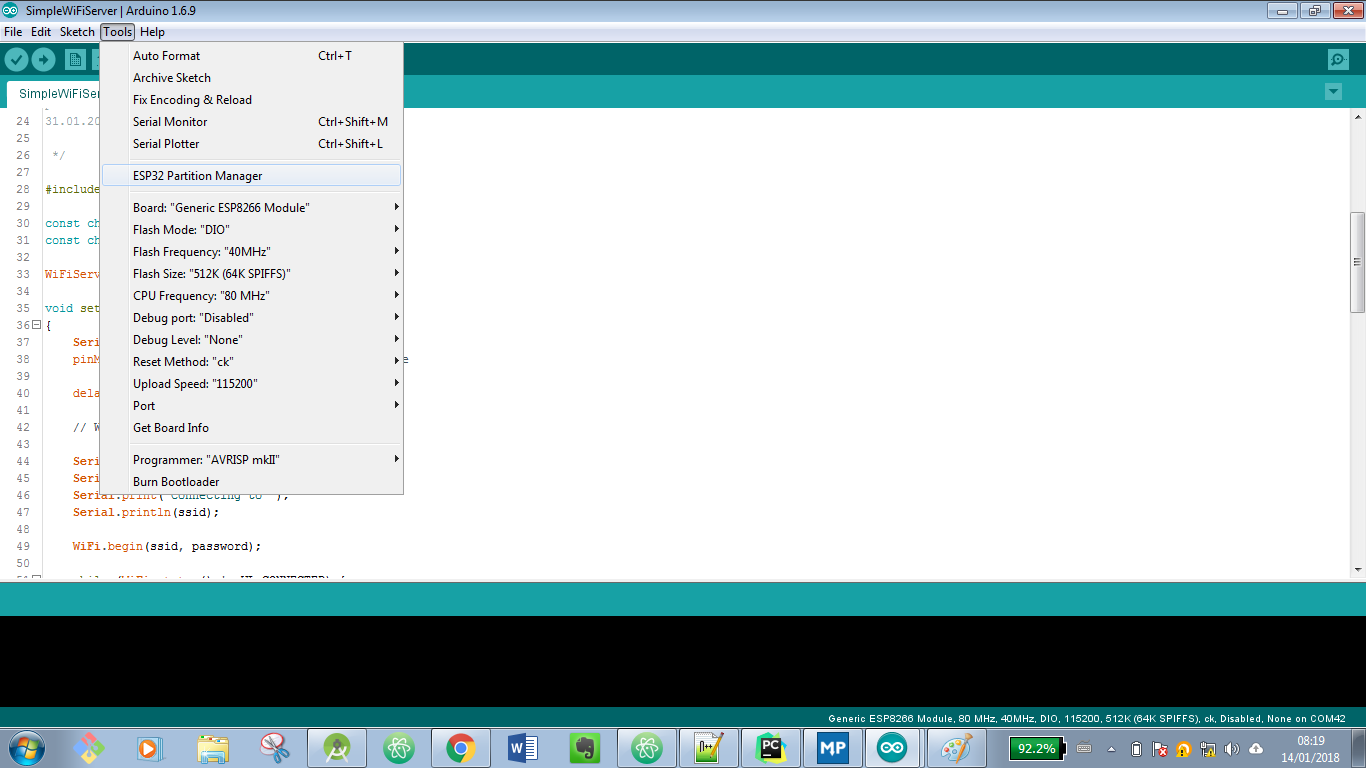Expand Reset Method "ck" submenu
The height and width of the screenshot is (768, 1366).
tap(252, 362)
